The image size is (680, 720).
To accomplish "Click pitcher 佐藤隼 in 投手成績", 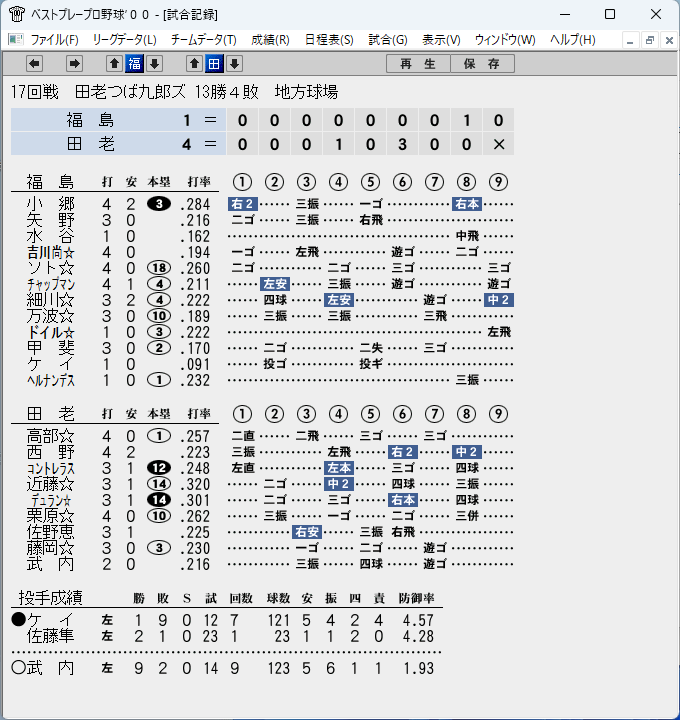I will pyautogui.click(x=50, y=636).
